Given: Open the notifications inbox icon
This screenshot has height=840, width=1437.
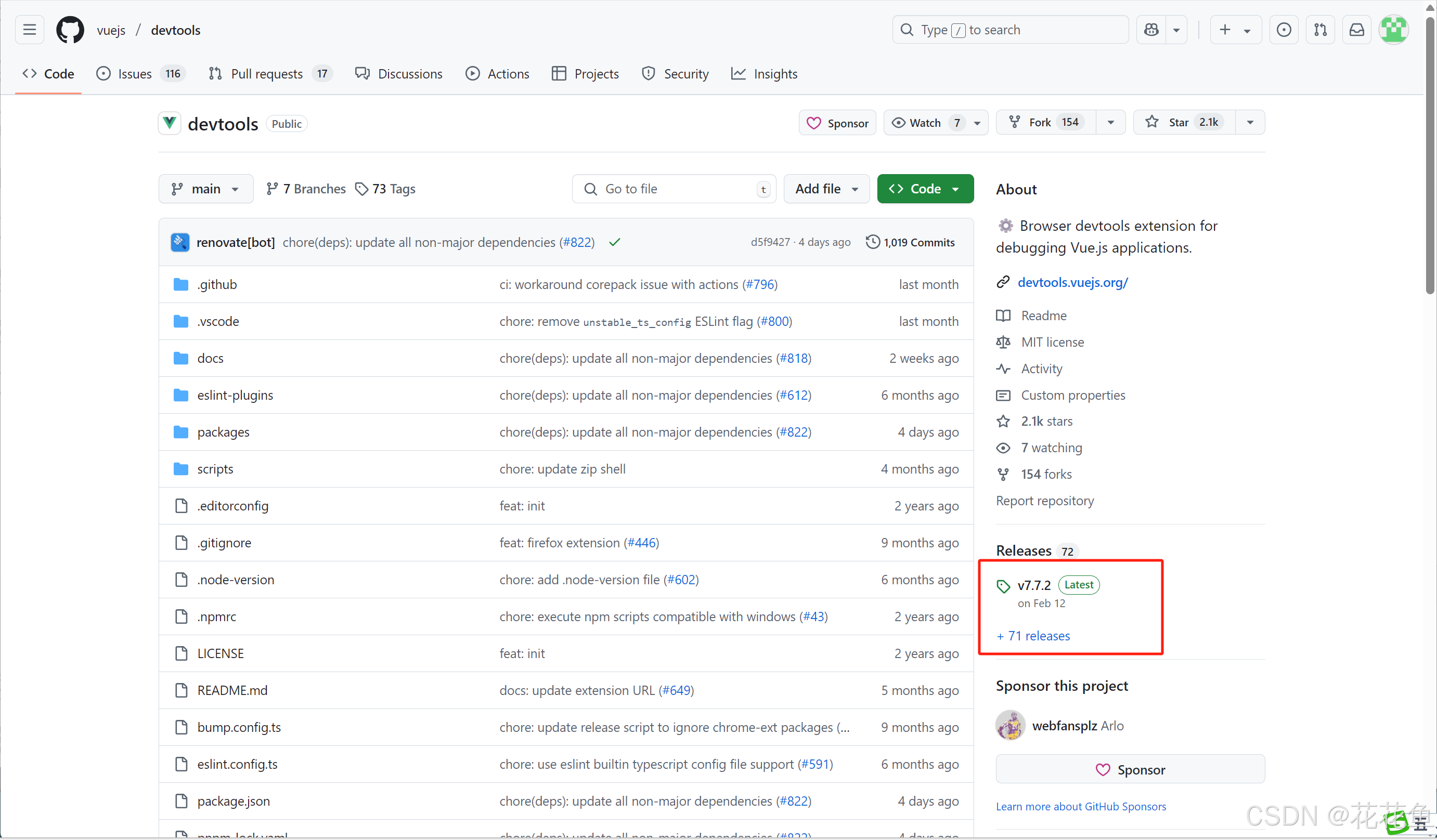Looking at the screenshot, I should pyautogui.click(x=1356, y=30).
